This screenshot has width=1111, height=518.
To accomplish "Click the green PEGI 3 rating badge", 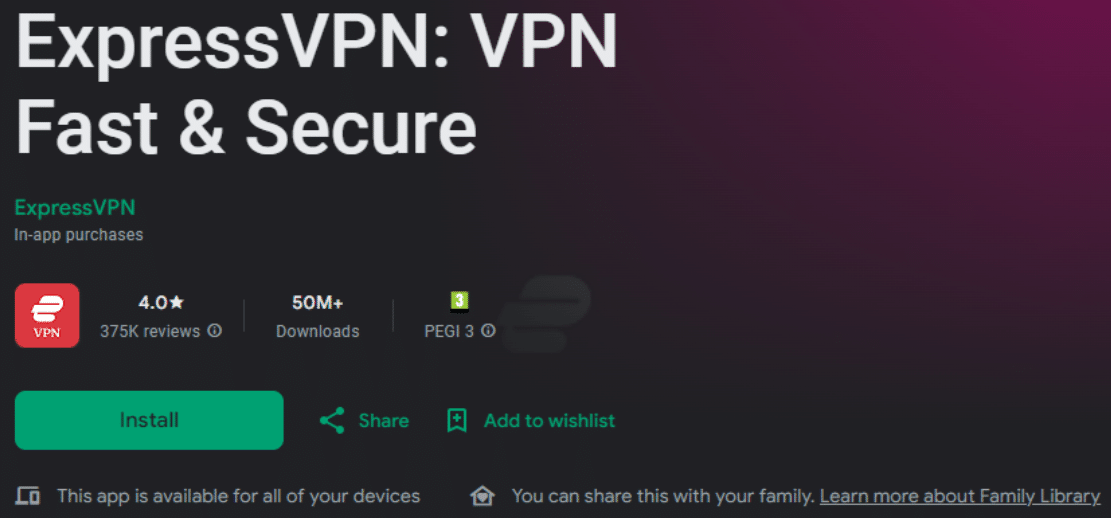I will [x=459, y=300].
